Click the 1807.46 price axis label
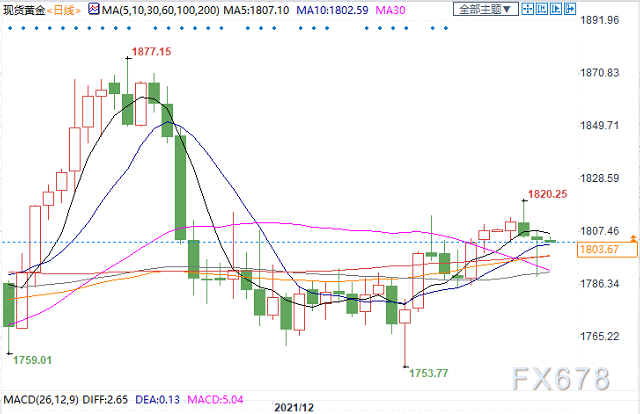 pos(600,231)
